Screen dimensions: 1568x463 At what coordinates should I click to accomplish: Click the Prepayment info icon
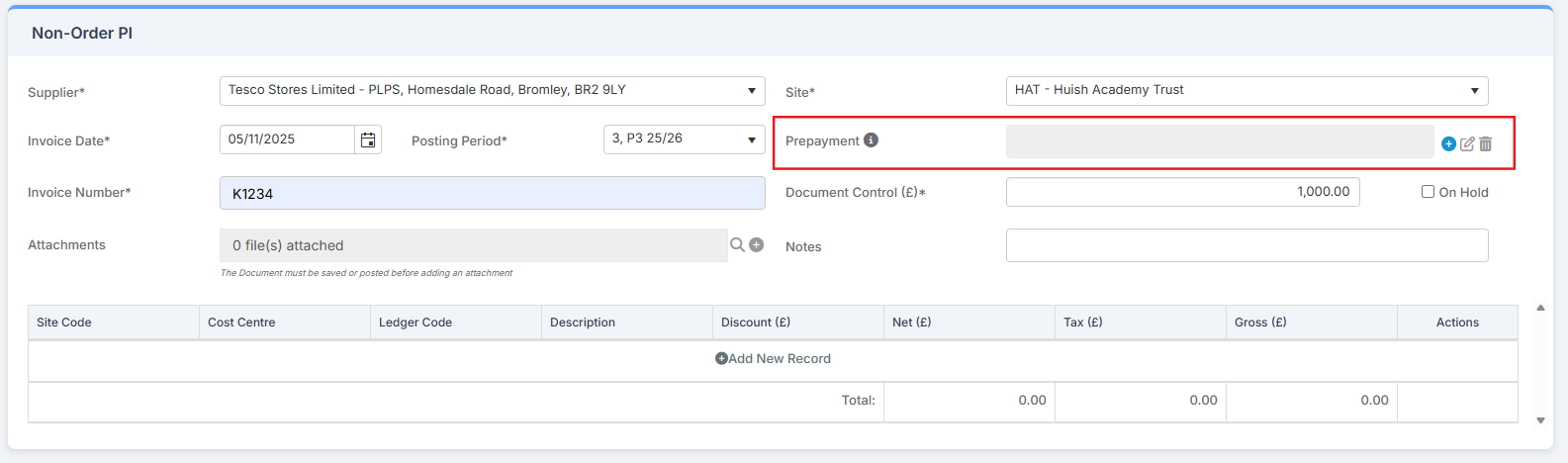[871, 140]
